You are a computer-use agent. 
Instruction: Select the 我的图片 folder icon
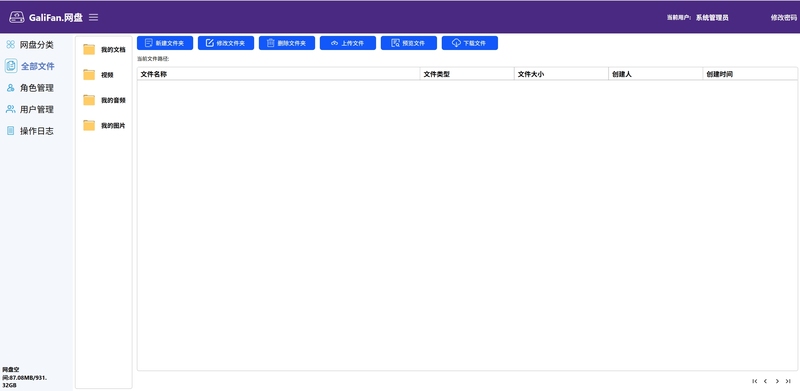89,125
